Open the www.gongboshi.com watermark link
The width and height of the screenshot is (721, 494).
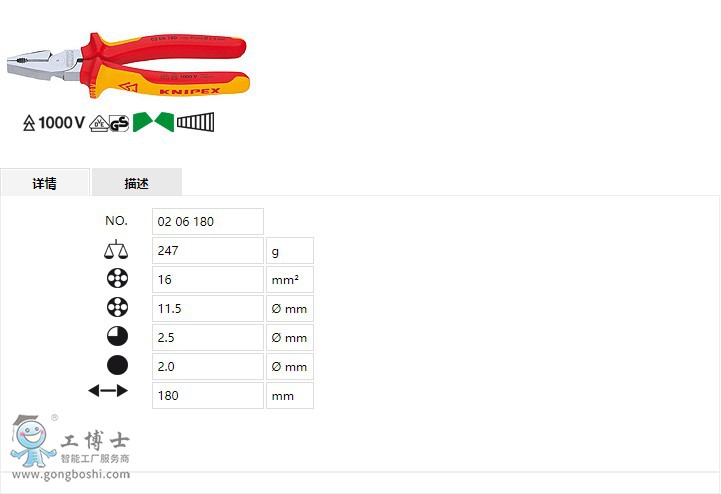pos(71,474)
